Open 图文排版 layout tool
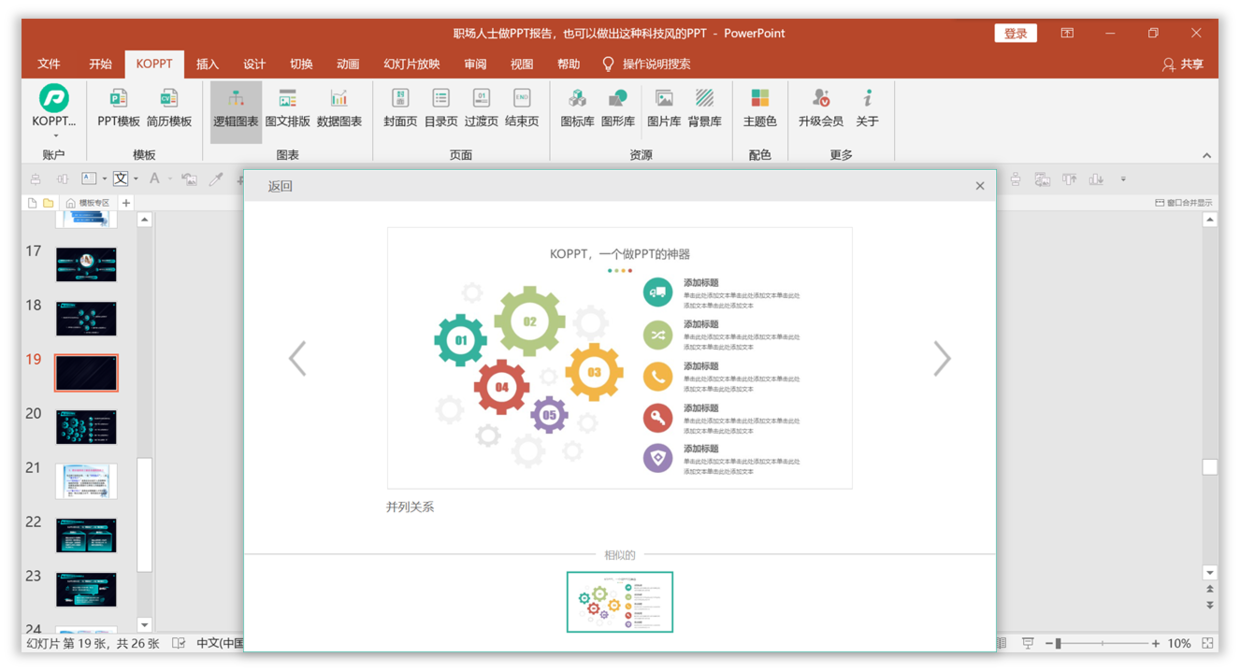Viewport: 1240px width, 671px height. coord(287,107)
